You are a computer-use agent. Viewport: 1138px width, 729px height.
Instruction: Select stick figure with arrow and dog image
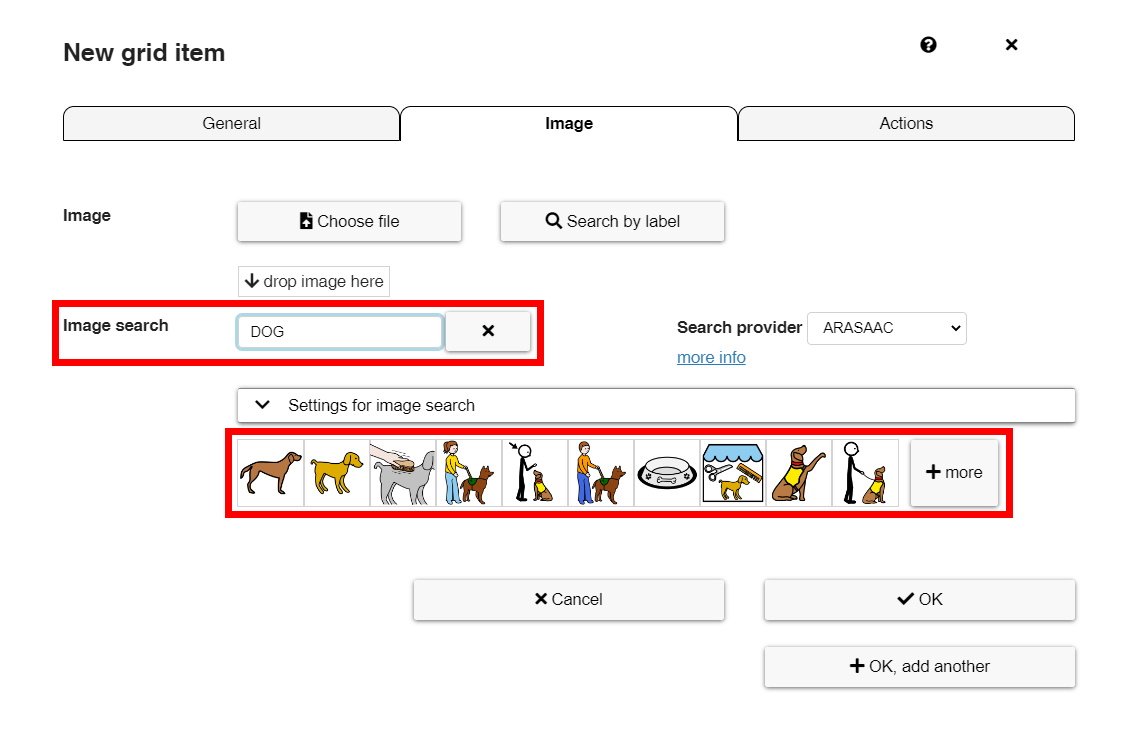coord(535,473)
